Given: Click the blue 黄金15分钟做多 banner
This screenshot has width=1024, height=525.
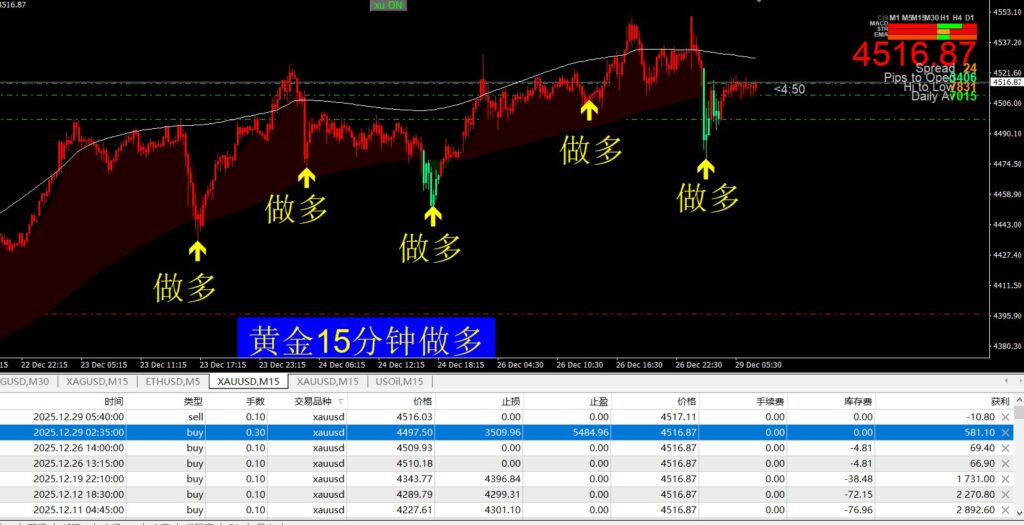Looking at the screenshot, I should [366, 340].
